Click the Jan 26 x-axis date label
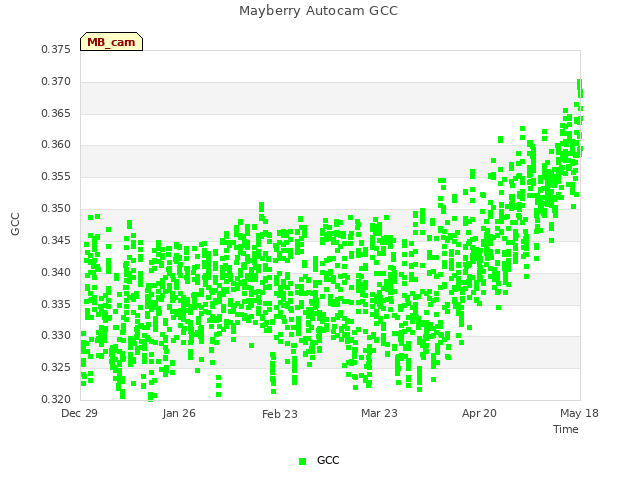This screenshot has width=640, height=480. tap(179, 413)
